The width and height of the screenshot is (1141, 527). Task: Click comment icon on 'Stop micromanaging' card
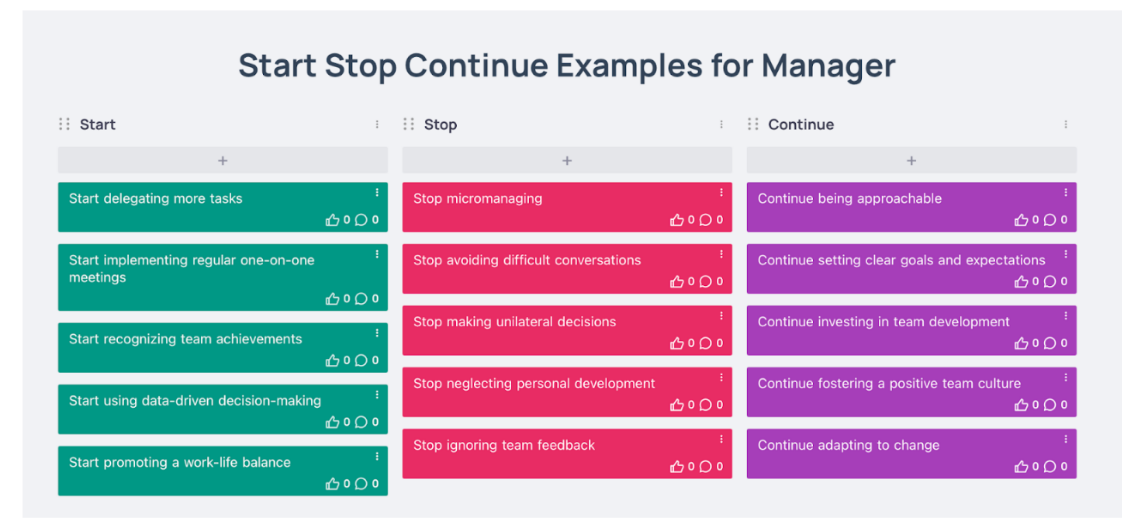pyautogui.click(x=705, y=220)
